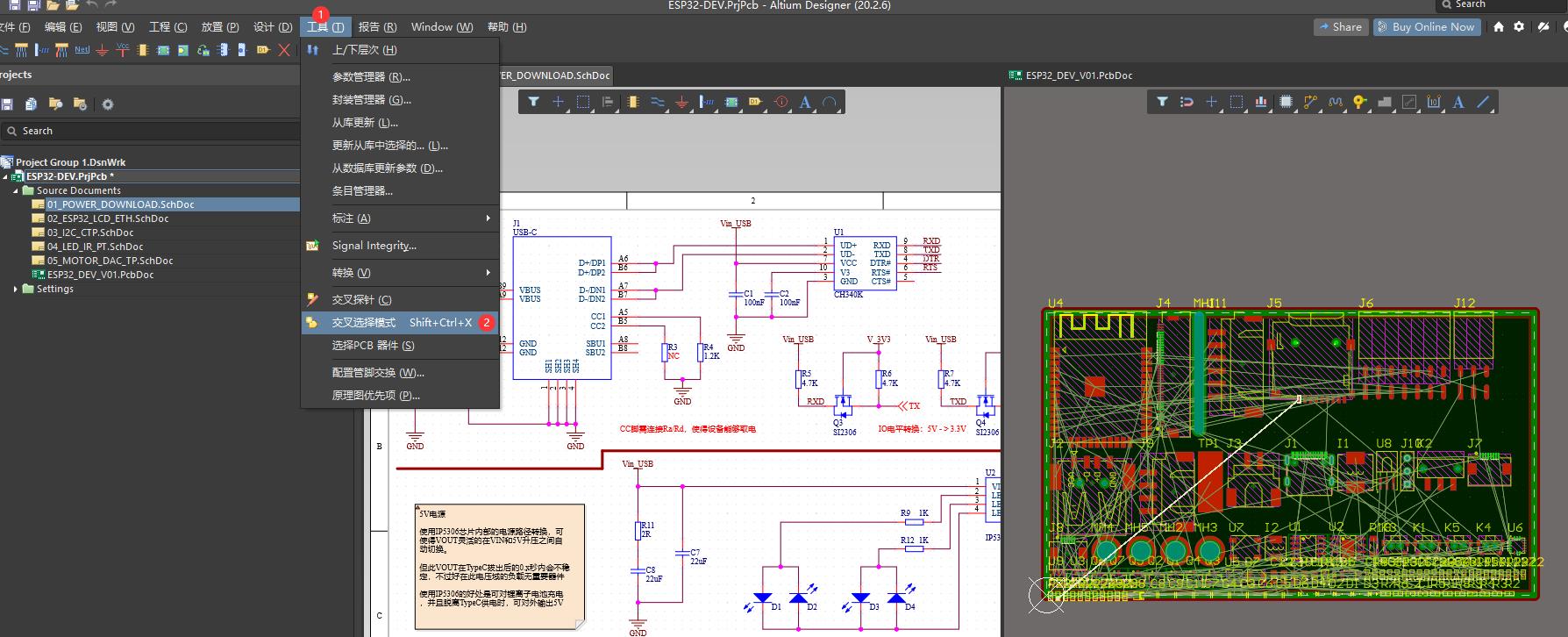Open 02_ESP32_LCD_ETH.SchDoc in project tree
Viewport: 1568px width, 637px height.
tap(108, 218)
